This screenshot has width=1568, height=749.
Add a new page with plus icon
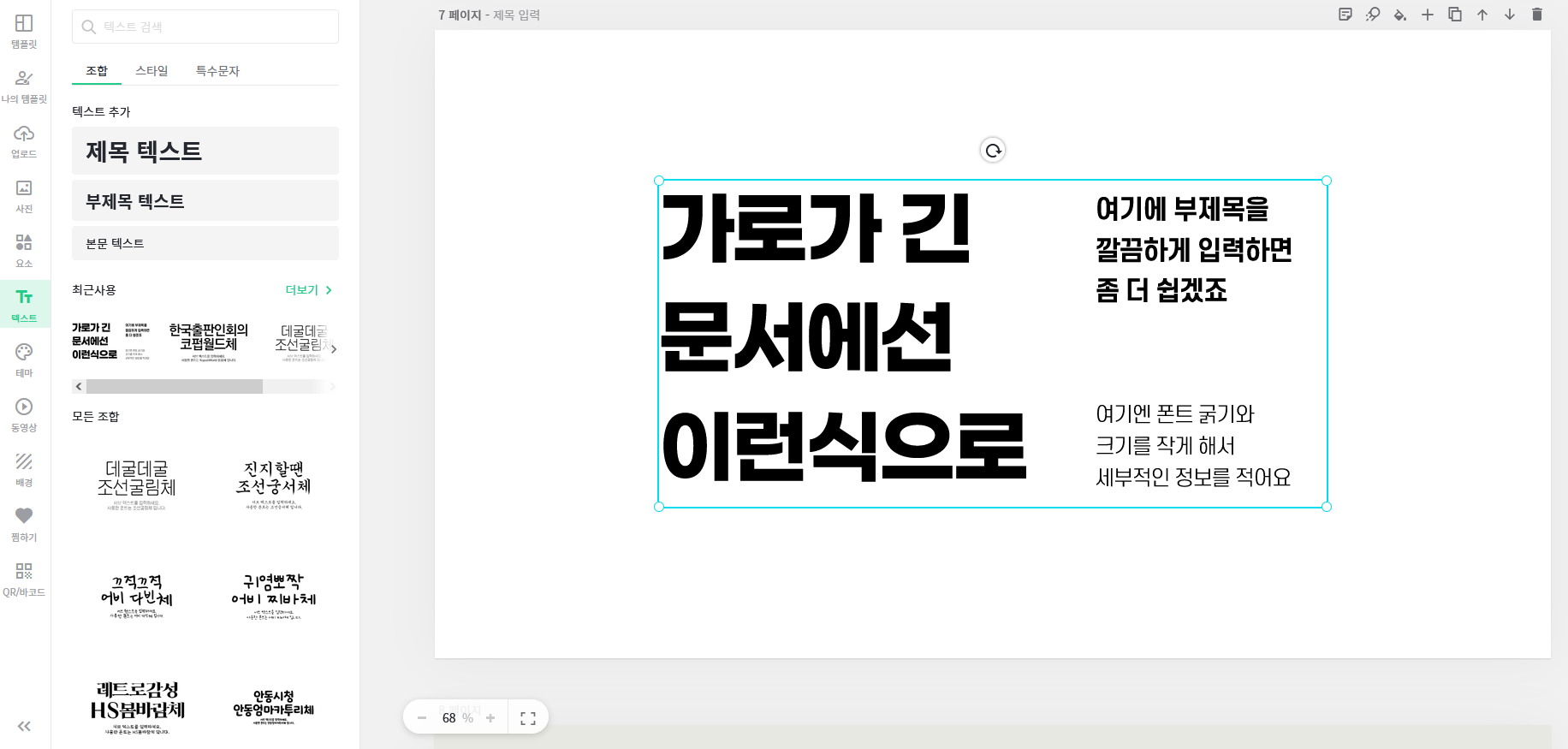tap(1428, 15)
